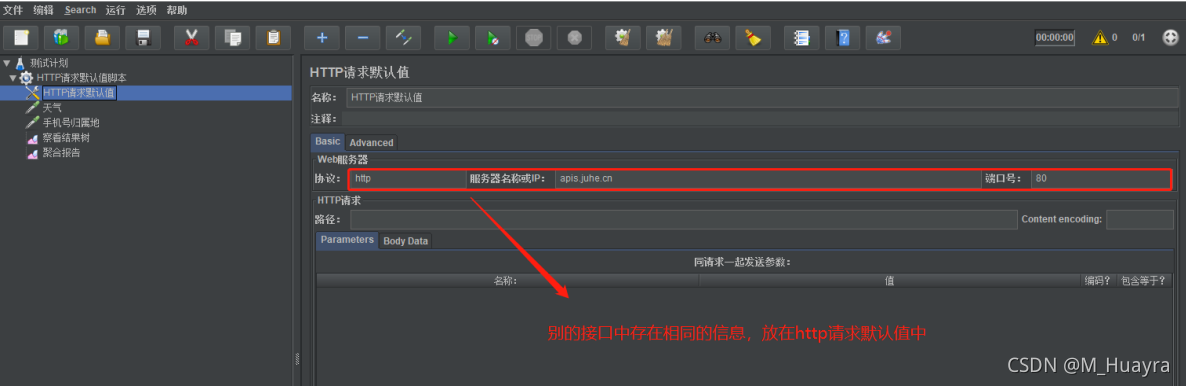Open the 文件 menu
The height and width of the screenshot is (387, 1186).
[13, 10]
